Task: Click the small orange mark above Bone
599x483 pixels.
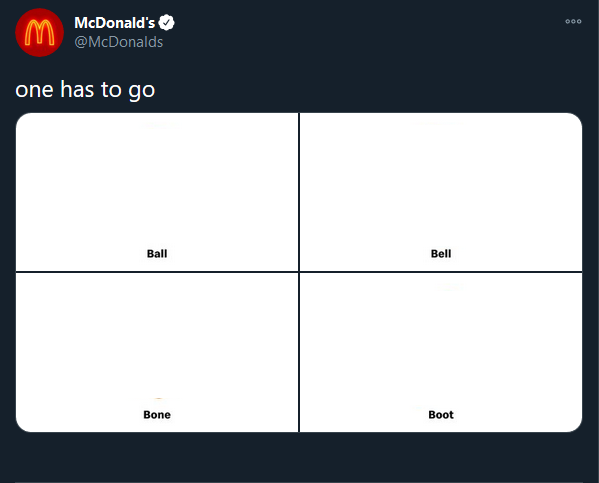Action: click(159, 399)
